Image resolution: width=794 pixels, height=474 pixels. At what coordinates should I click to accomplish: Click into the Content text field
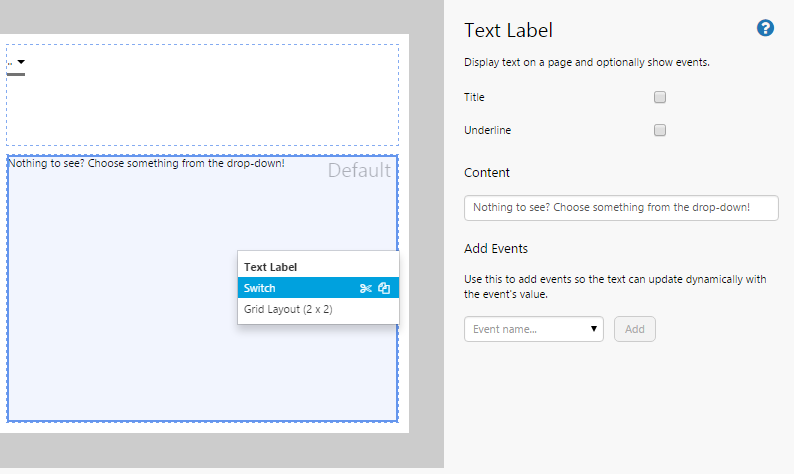(x=621, y=208)
